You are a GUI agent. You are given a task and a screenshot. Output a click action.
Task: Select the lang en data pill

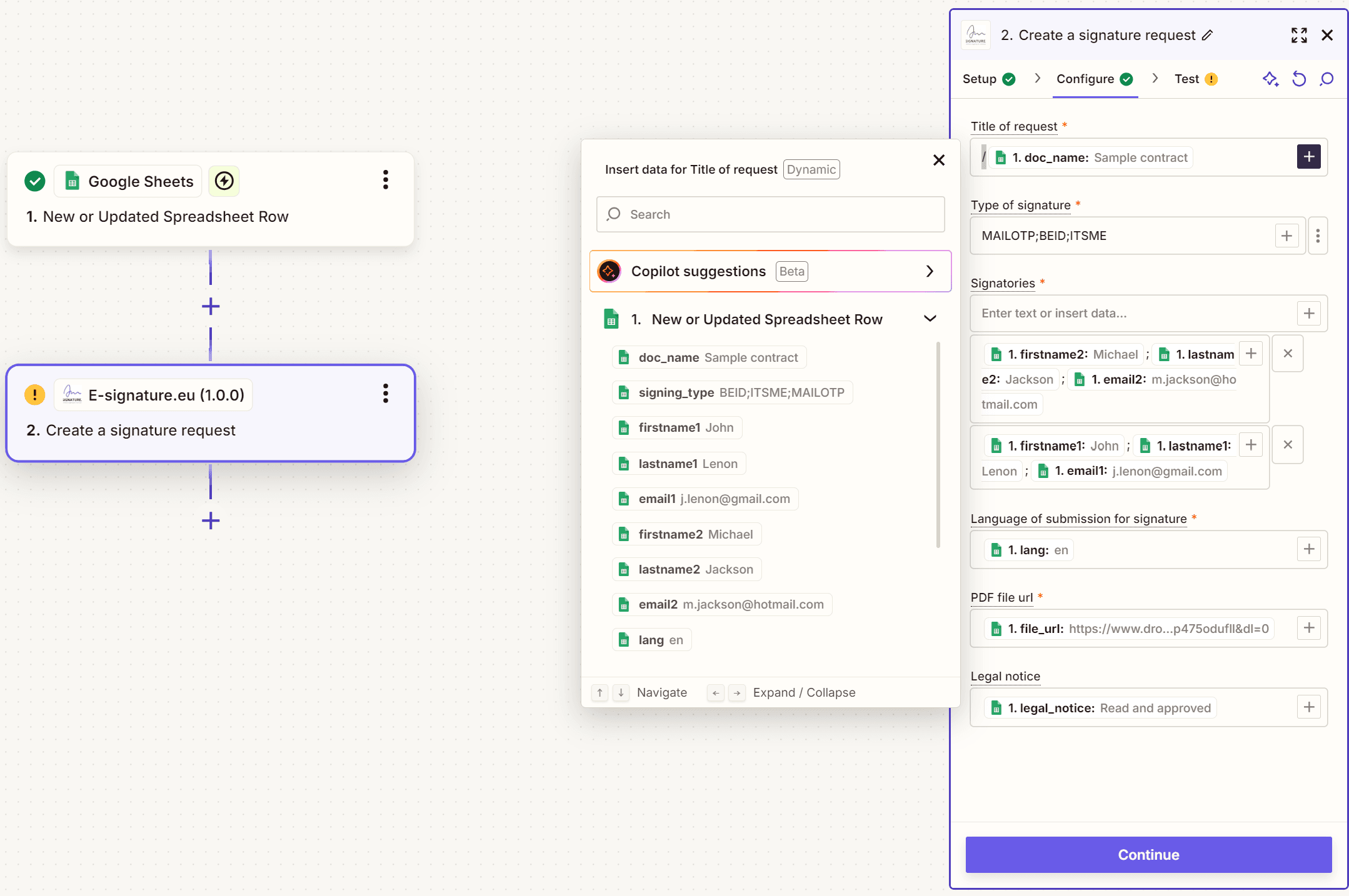click(651, 640)
